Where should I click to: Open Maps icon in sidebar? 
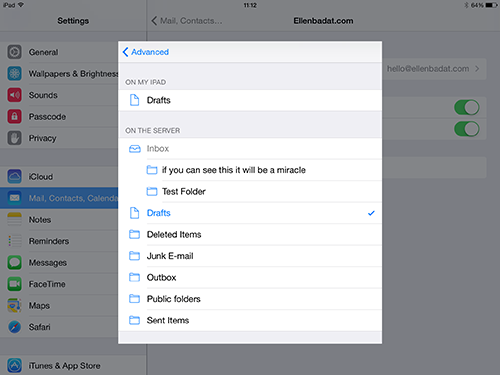[14, 305]
